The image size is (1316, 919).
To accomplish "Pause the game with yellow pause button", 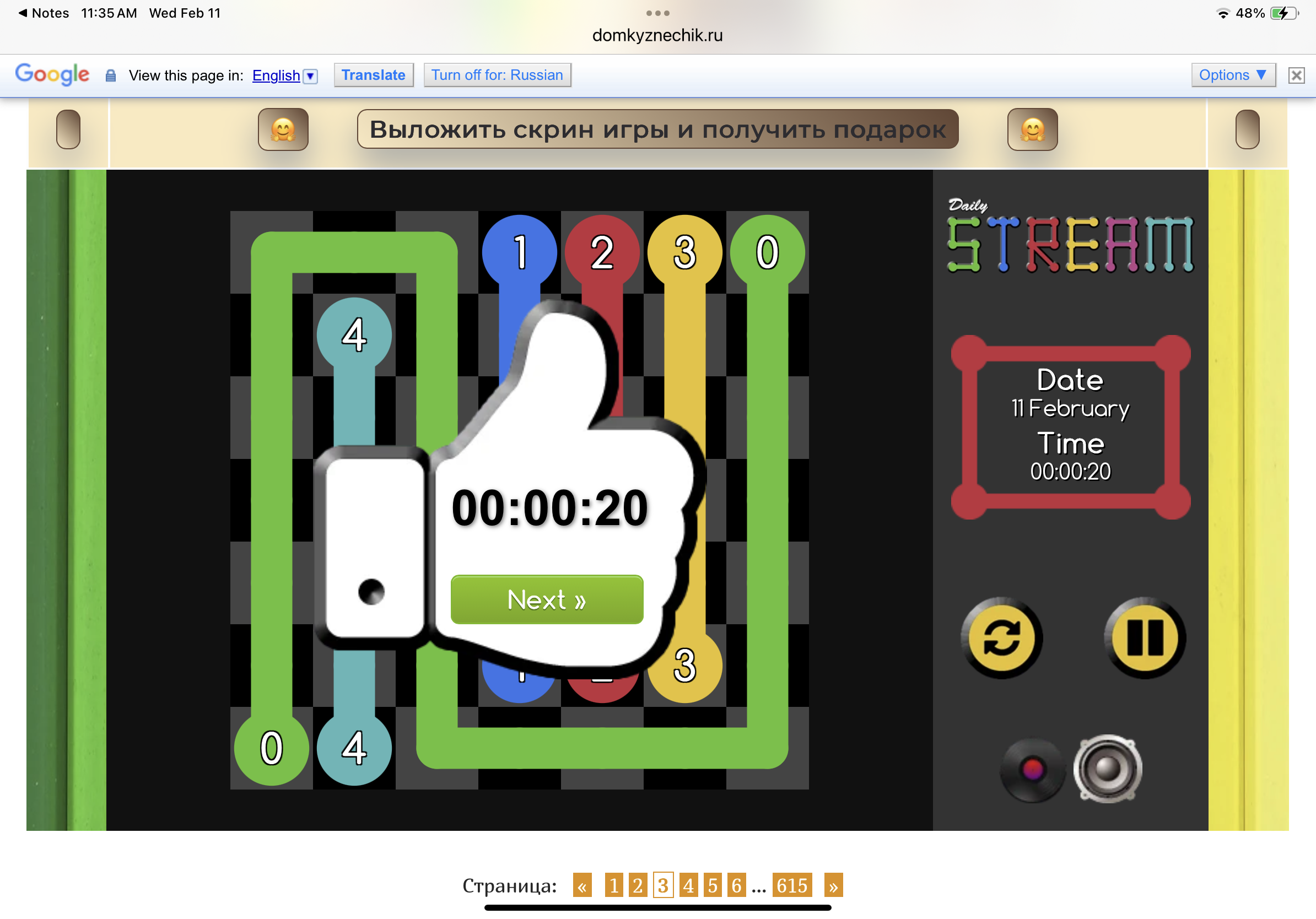I will pyautogui.click(x=1144, y=637).
